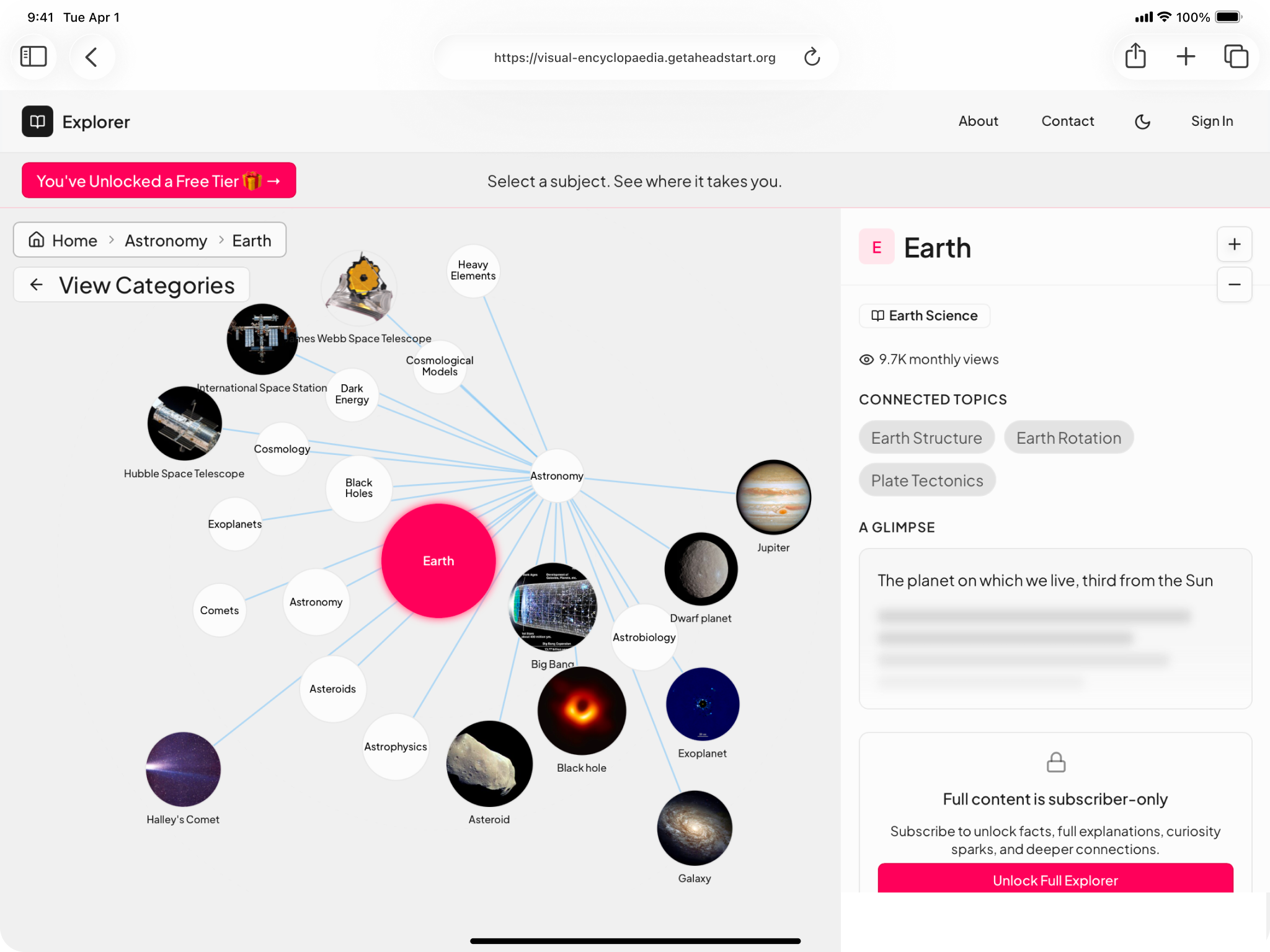Select the Asteroids text node
Viewport: 1270px width, 952px height.
click(333, 689)
